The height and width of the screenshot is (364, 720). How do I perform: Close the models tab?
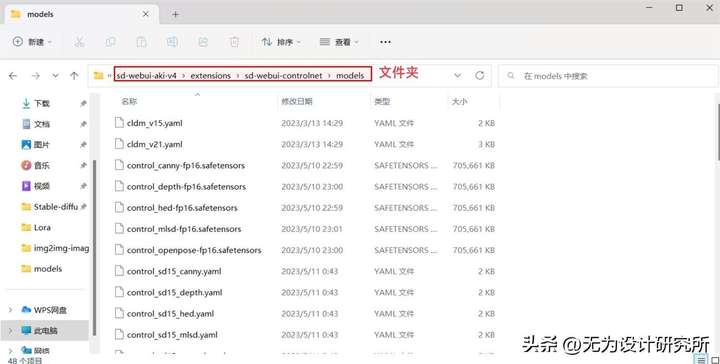point(146,14)
